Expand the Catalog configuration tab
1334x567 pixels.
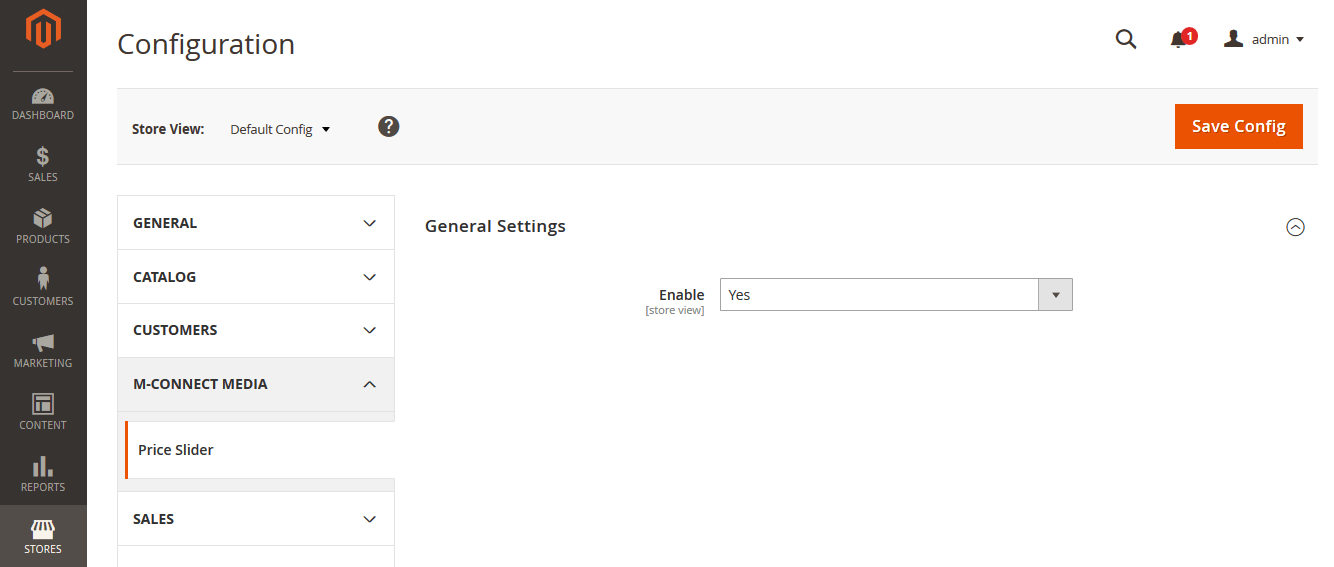pos(256,277)
